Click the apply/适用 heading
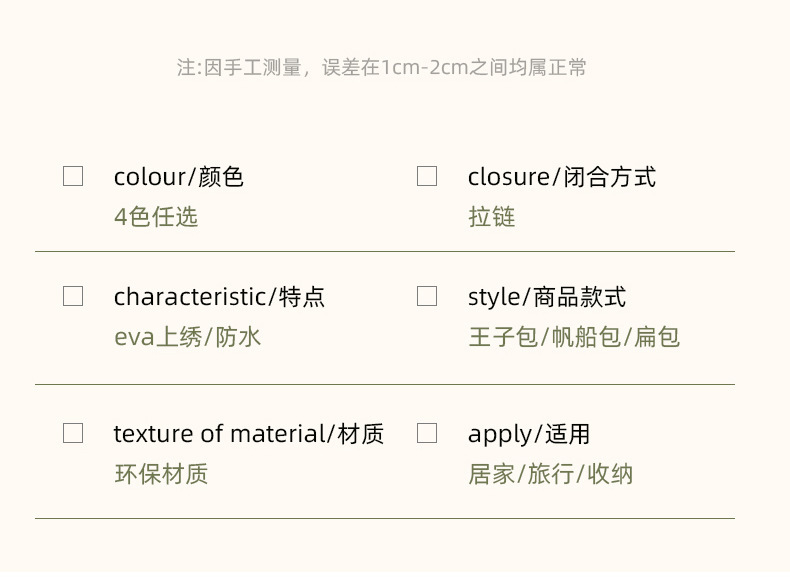 coord(528,434)
